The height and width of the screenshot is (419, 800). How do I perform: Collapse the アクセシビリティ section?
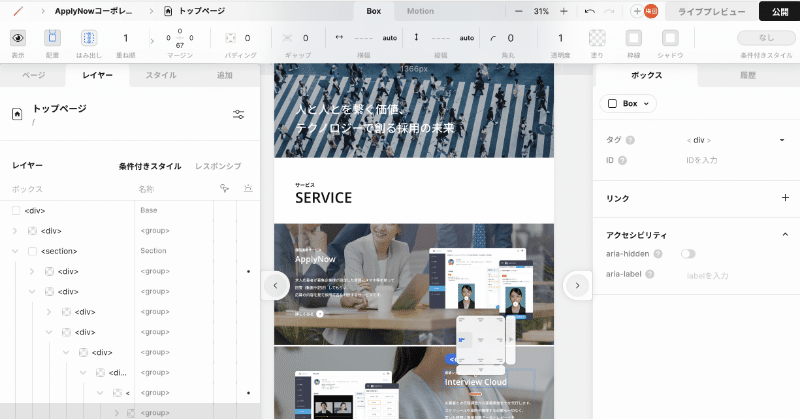pyautogui.click(x=785, y=234)
